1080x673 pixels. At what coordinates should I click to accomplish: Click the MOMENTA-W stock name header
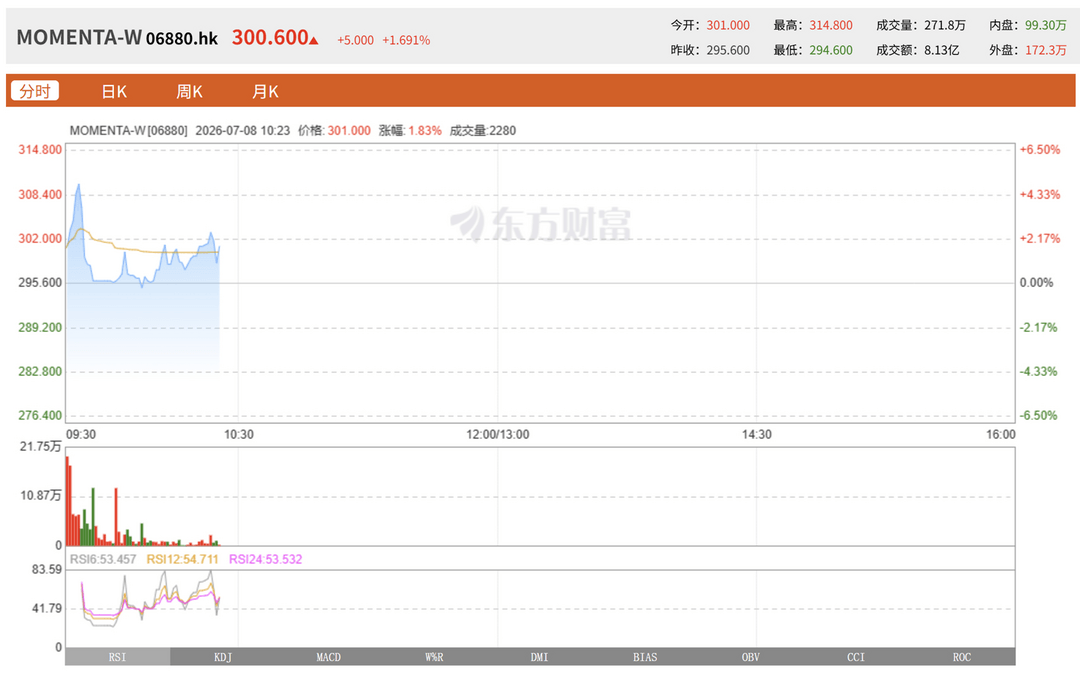click(x=79, y=37)
